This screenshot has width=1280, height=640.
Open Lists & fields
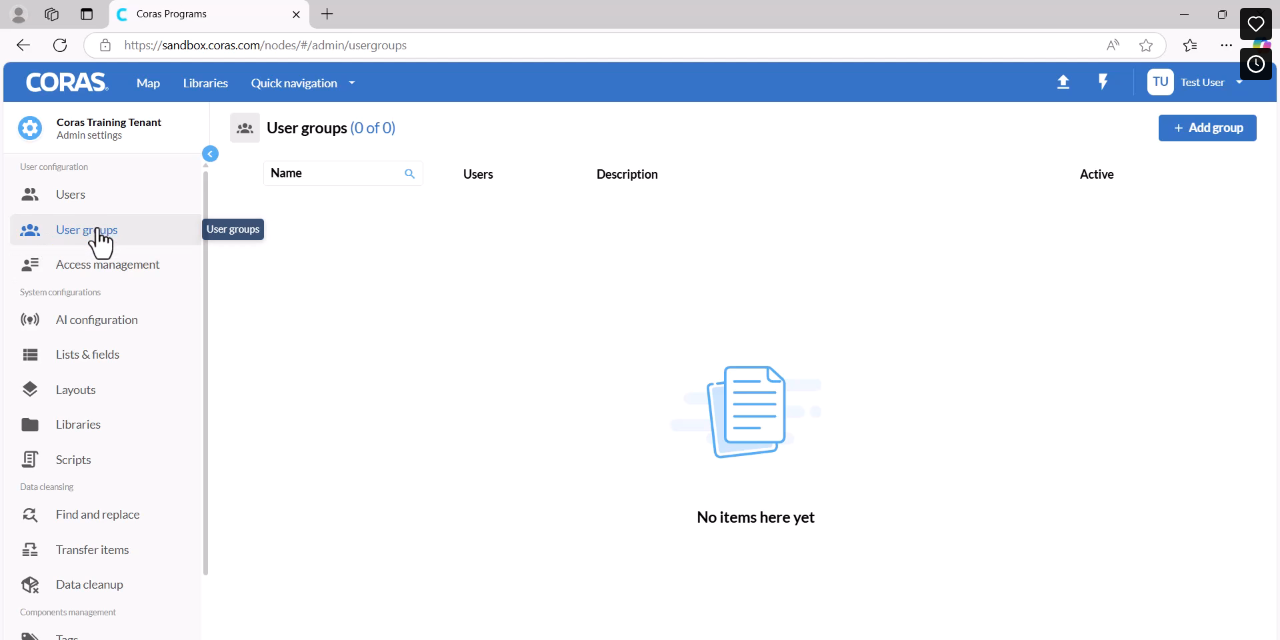tap(87, 355)
